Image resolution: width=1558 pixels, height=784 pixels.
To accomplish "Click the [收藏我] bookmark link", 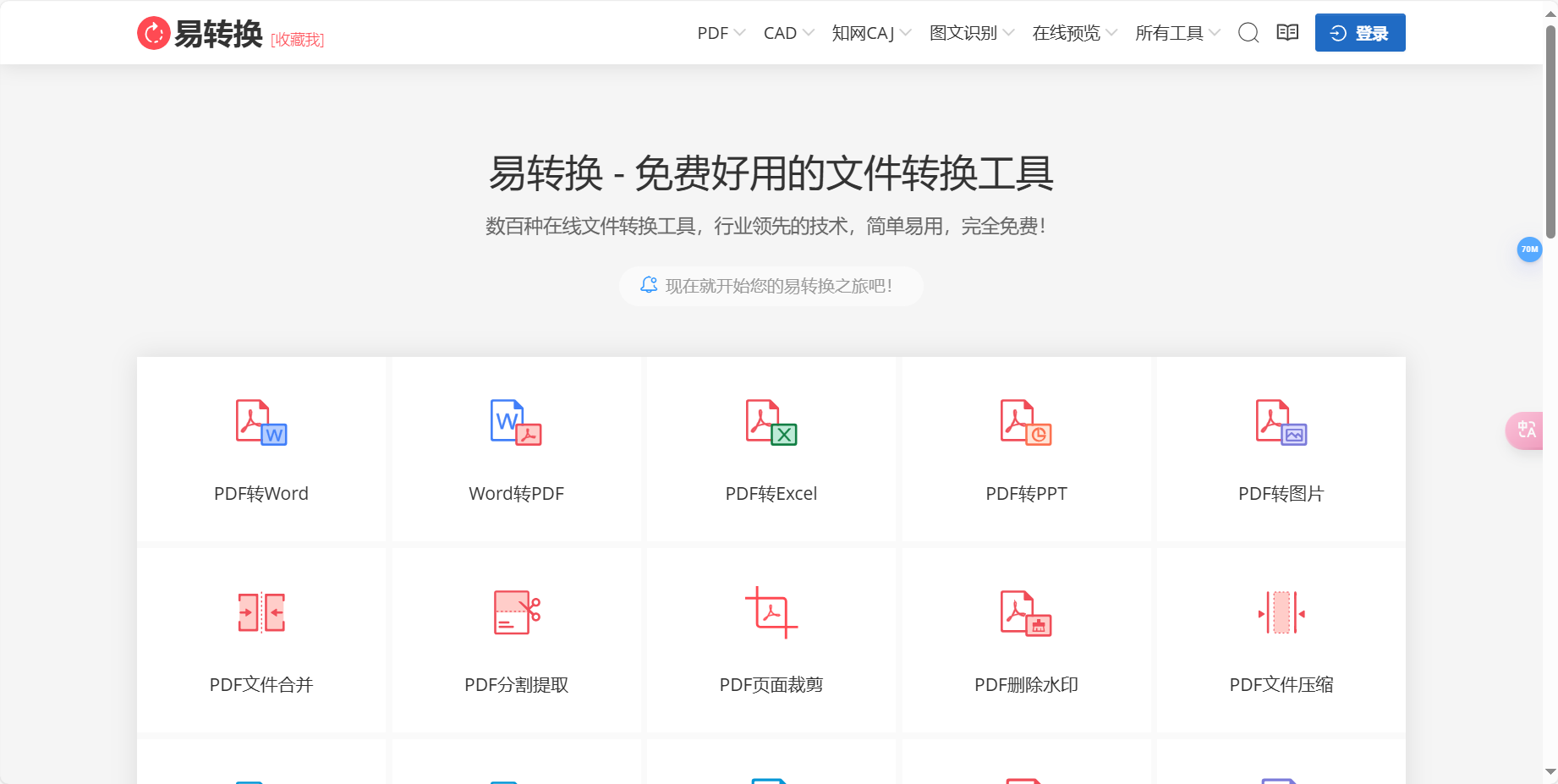I will [297, 40].
